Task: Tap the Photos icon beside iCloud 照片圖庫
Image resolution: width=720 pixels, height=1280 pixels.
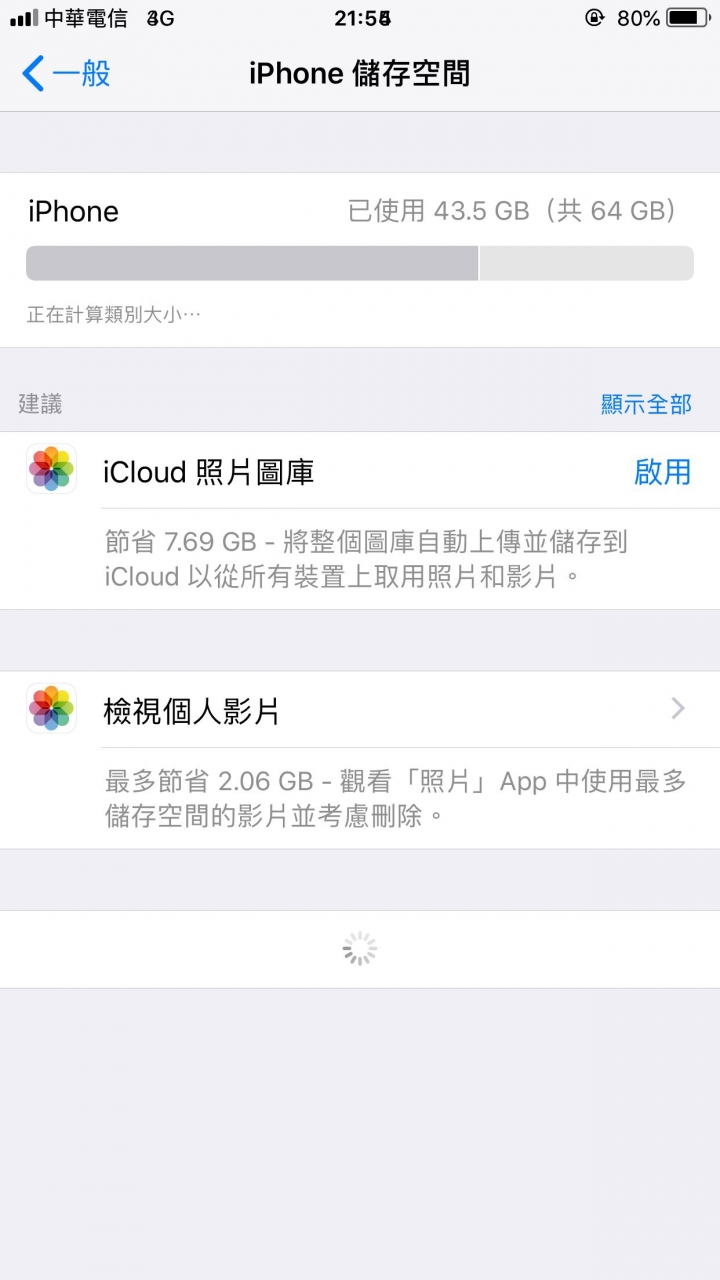Action: click(51, 470)
